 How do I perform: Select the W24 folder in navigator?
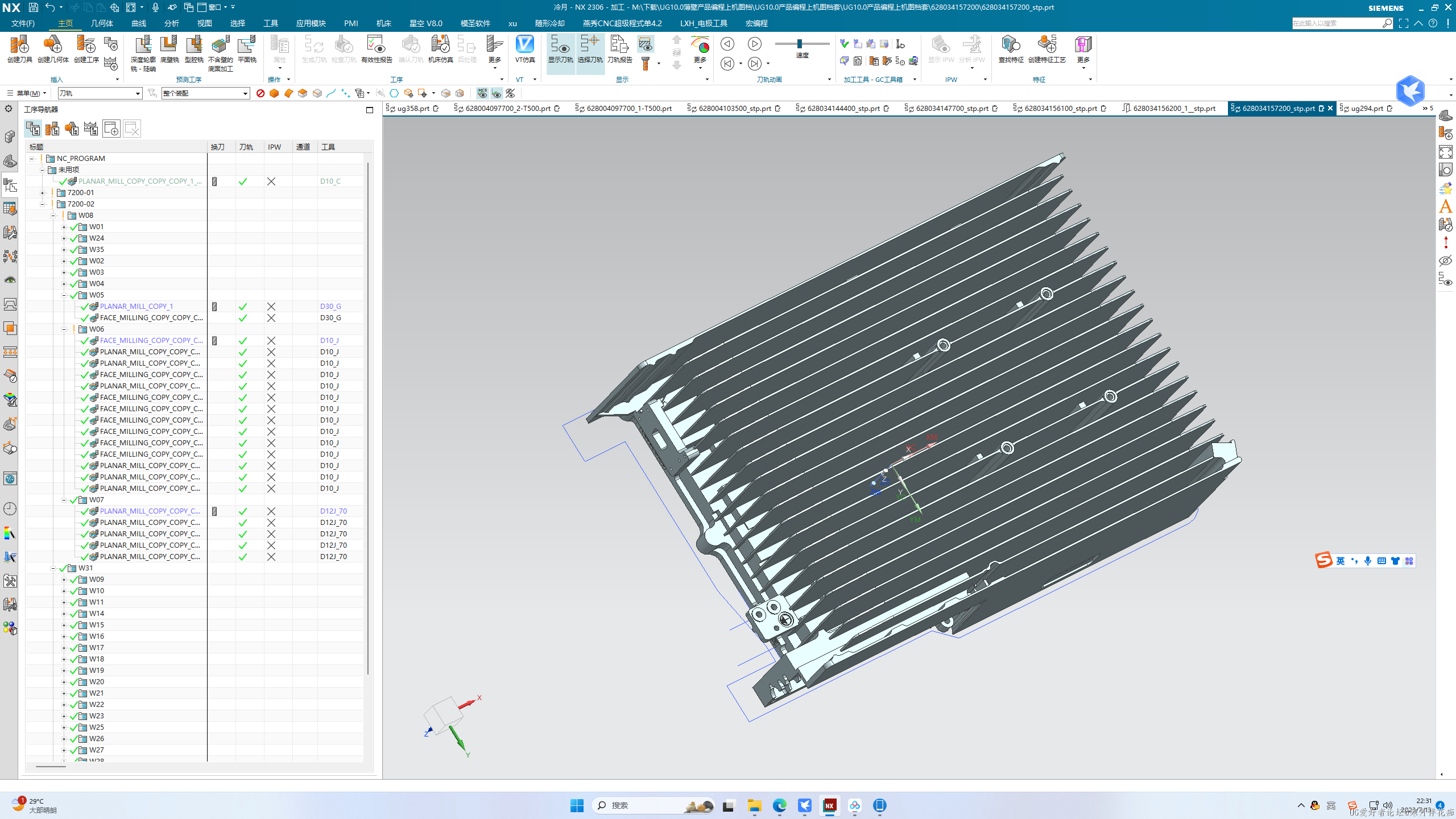click(x=97, y=238)
